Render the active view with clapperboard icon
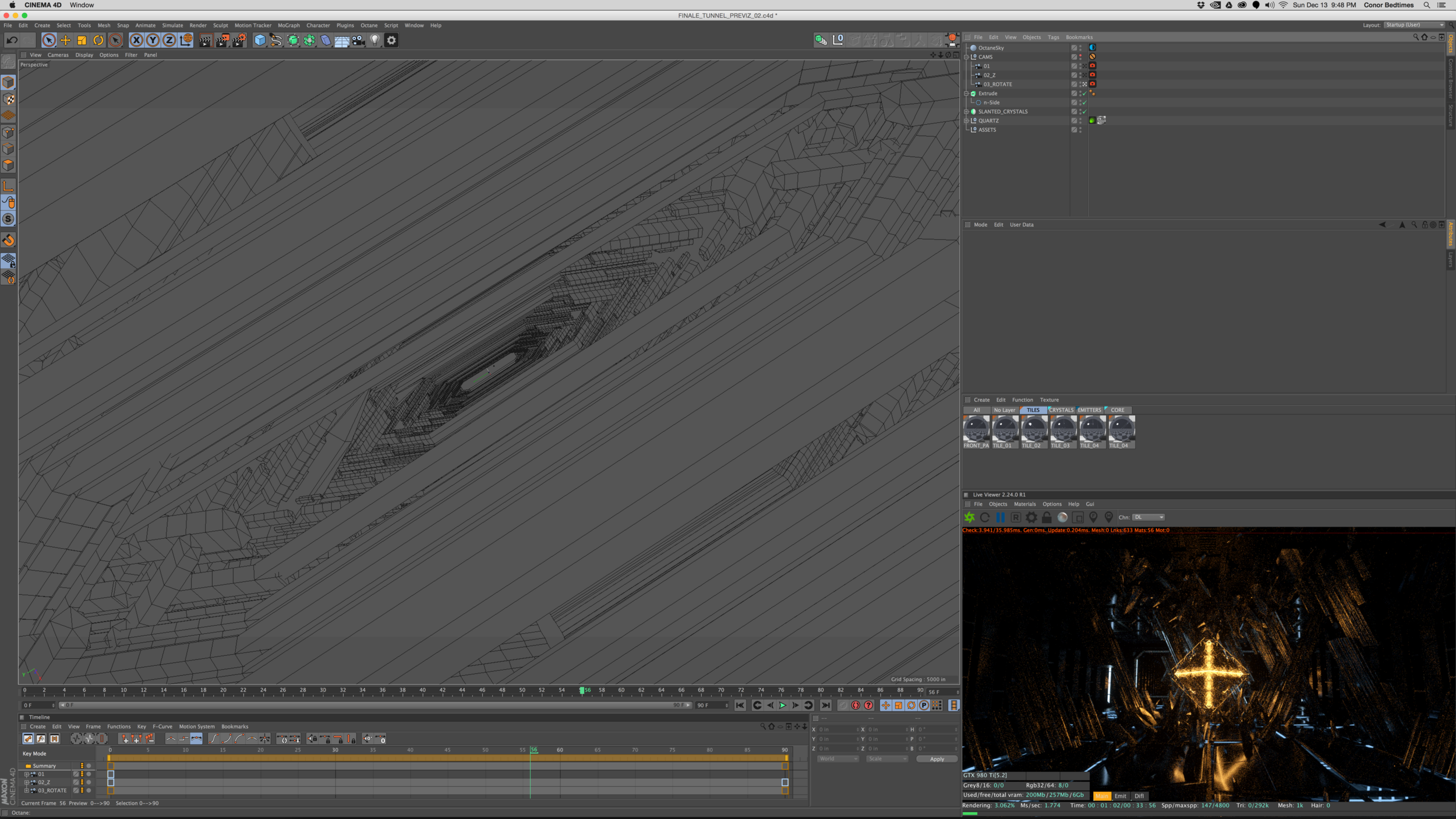1456x819 pixels. (x=205, y=40)
